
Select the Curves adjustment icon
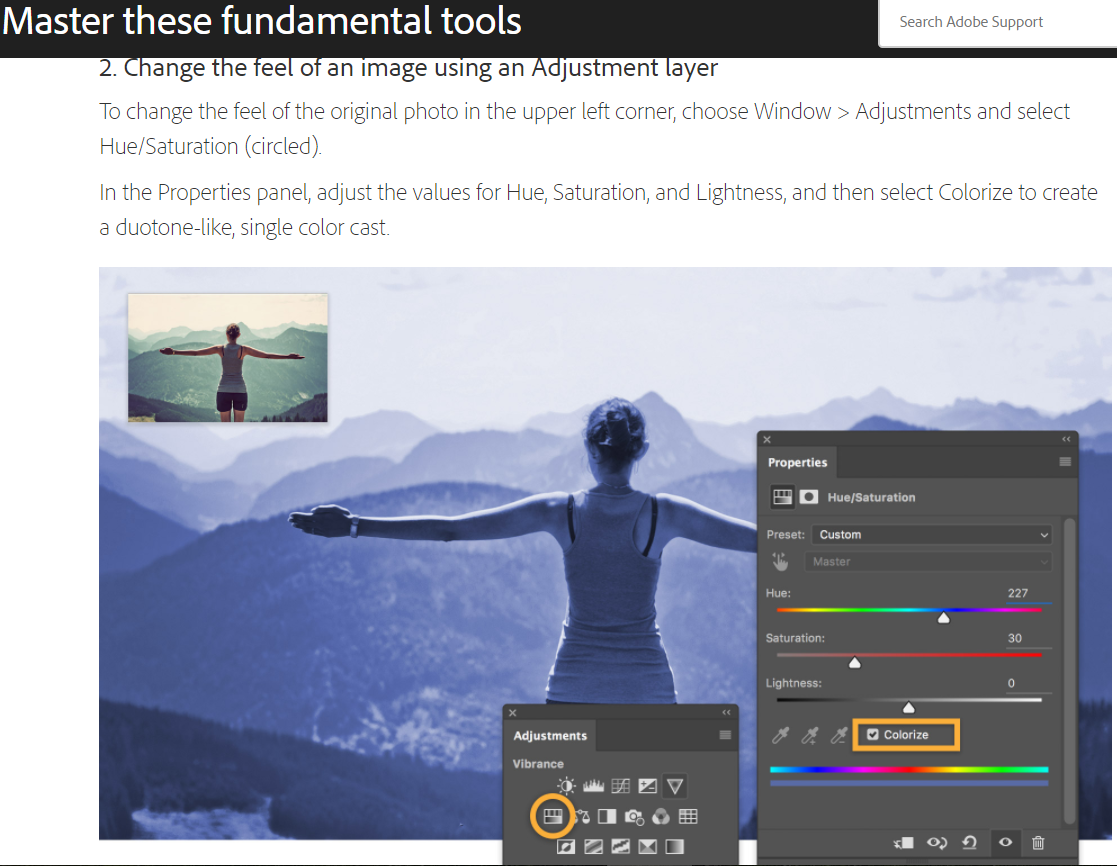pyautogui.click(x=620, y=786)
